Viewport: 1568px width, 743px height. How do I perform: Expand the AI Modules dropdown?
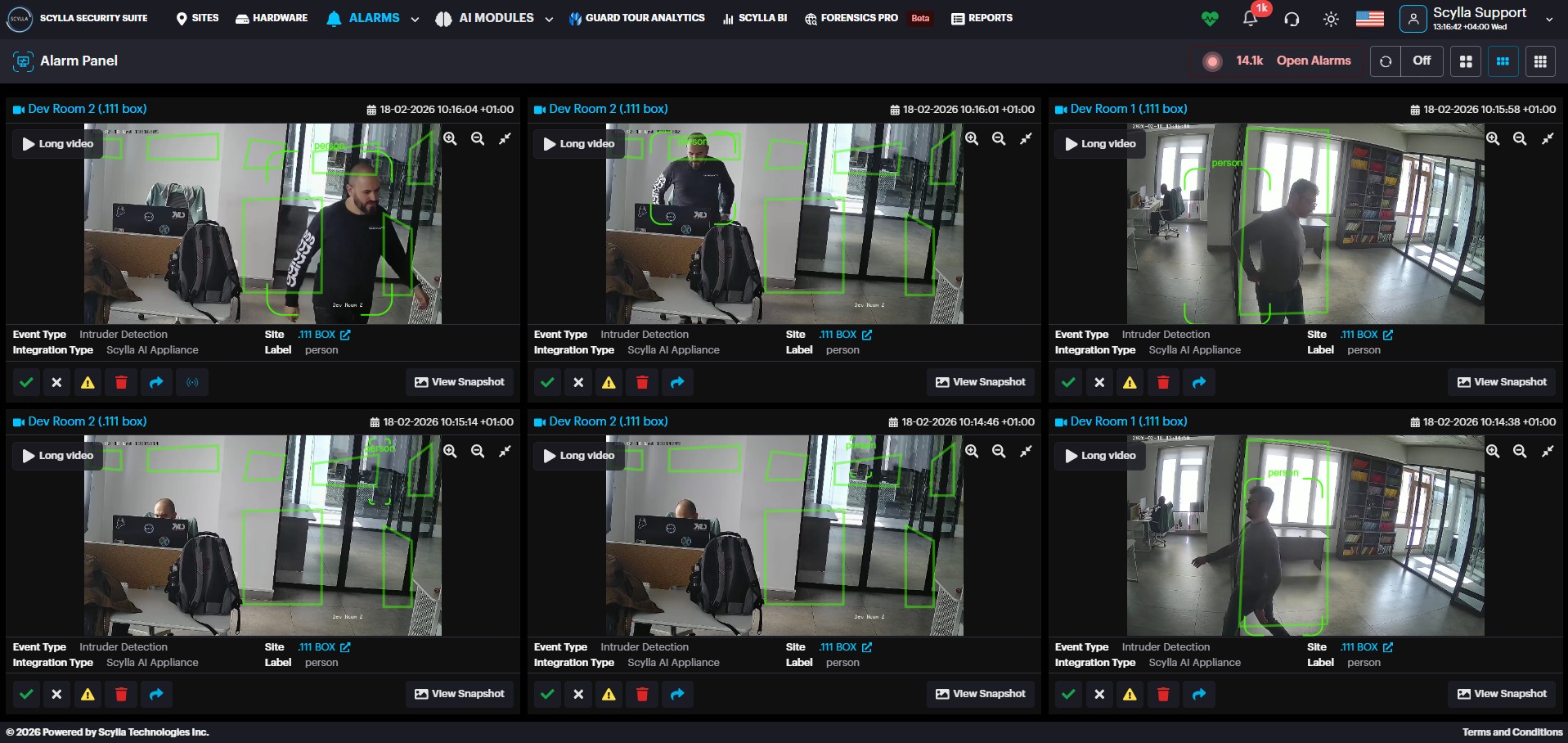pyautogui.click(x=549, y=19)
